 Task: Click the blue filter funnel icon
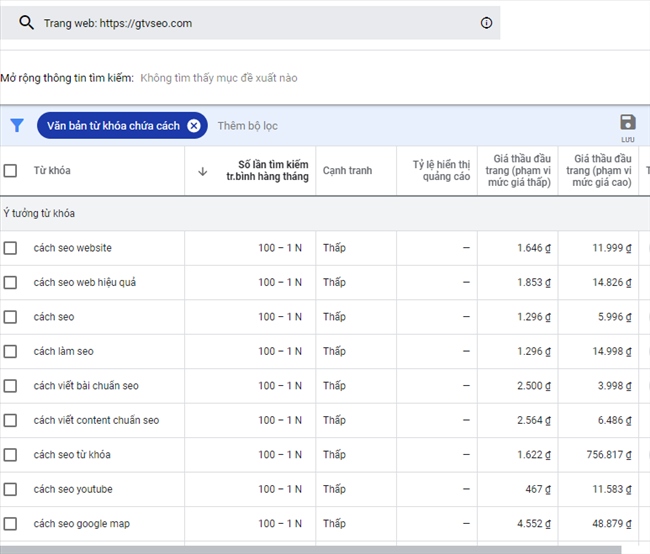tap(17, 126)
